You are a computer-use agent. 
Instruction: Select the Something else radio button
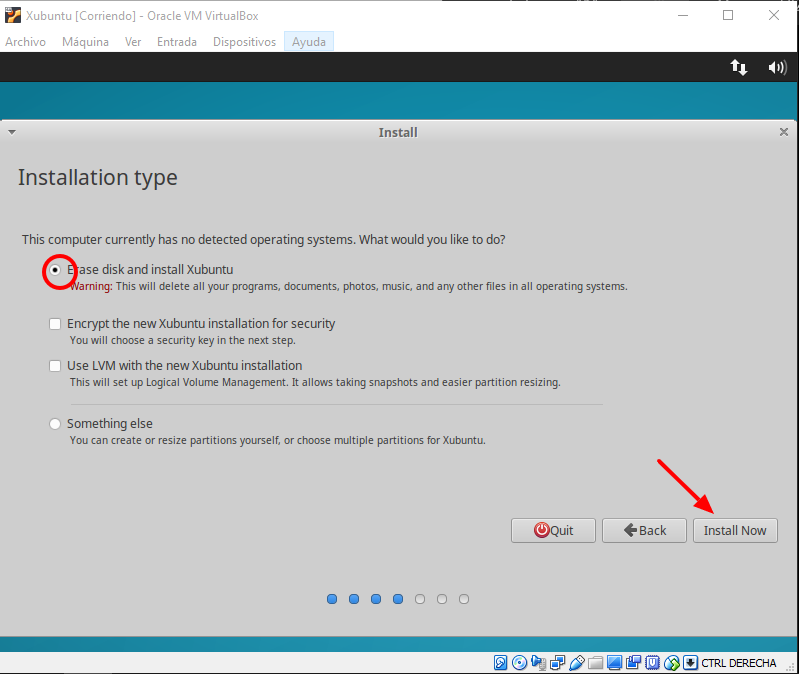click(55, 424)
